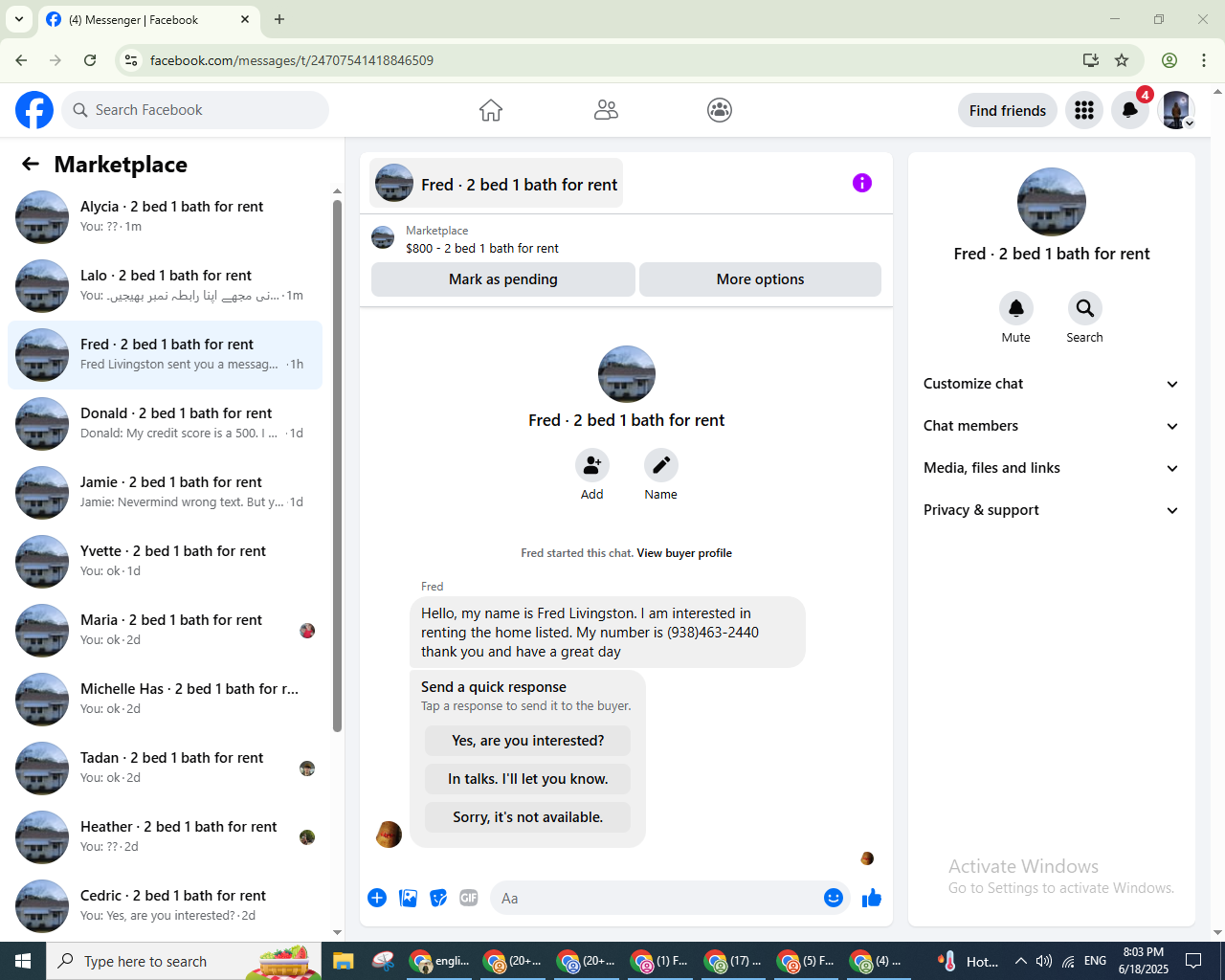
Task: Open the Tadan rental conversation
Action: pos(166,768)
